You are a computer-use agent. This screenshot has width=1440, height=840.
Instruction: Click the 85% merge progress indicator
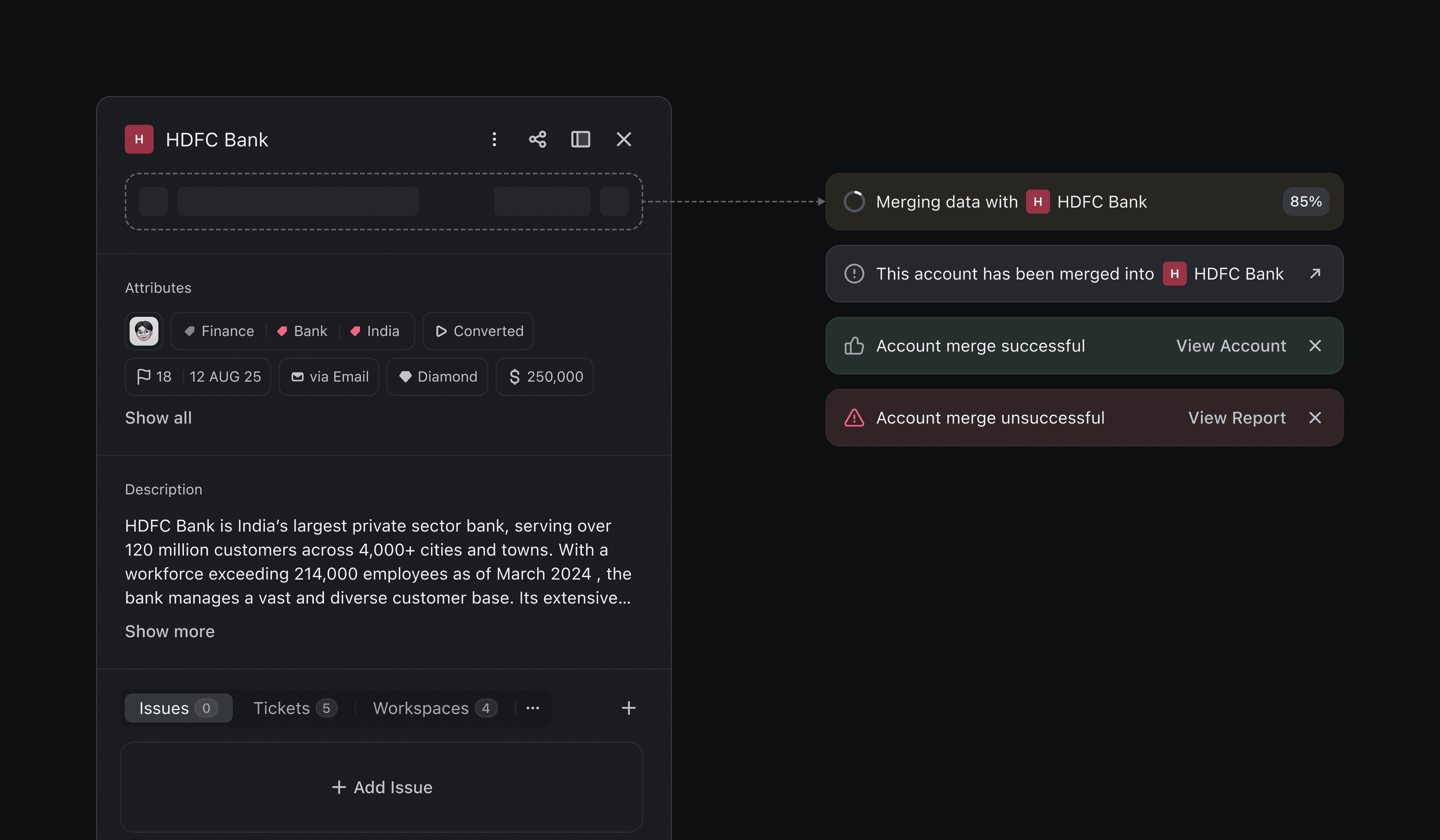[1305, 202]
